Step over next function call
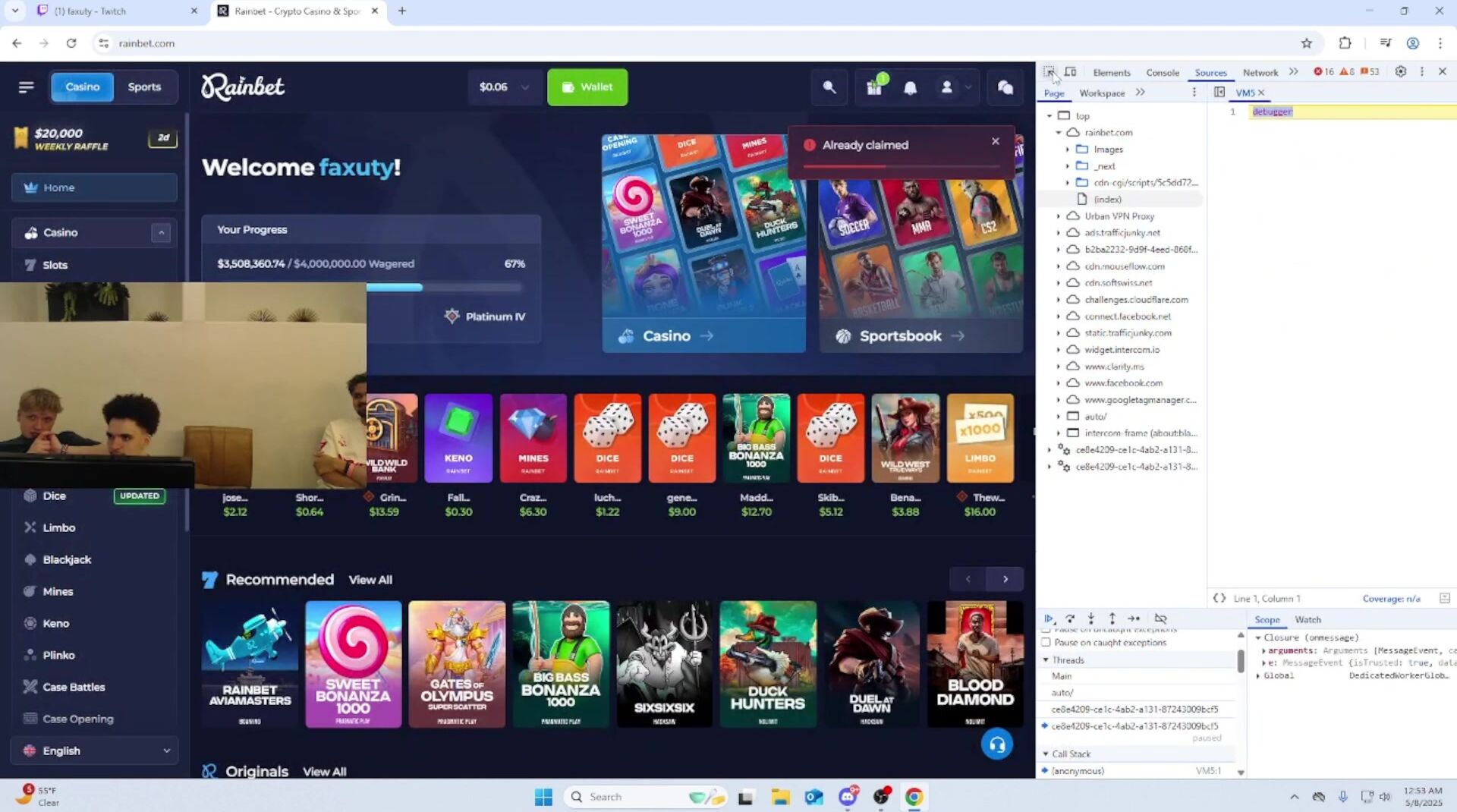This screenshot has height=812, width=1457. coord(1070,618)
